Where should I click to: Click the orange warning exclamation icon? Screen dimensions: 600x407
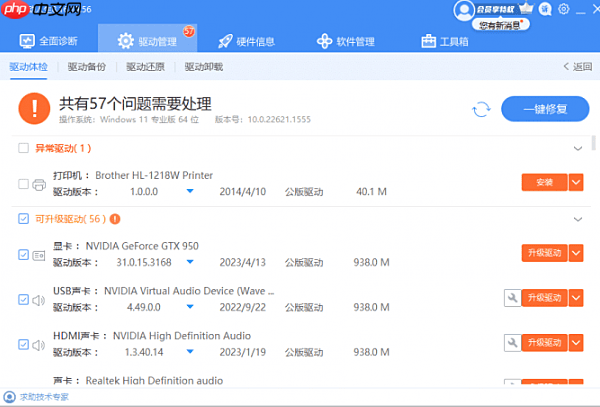(34, 109)
